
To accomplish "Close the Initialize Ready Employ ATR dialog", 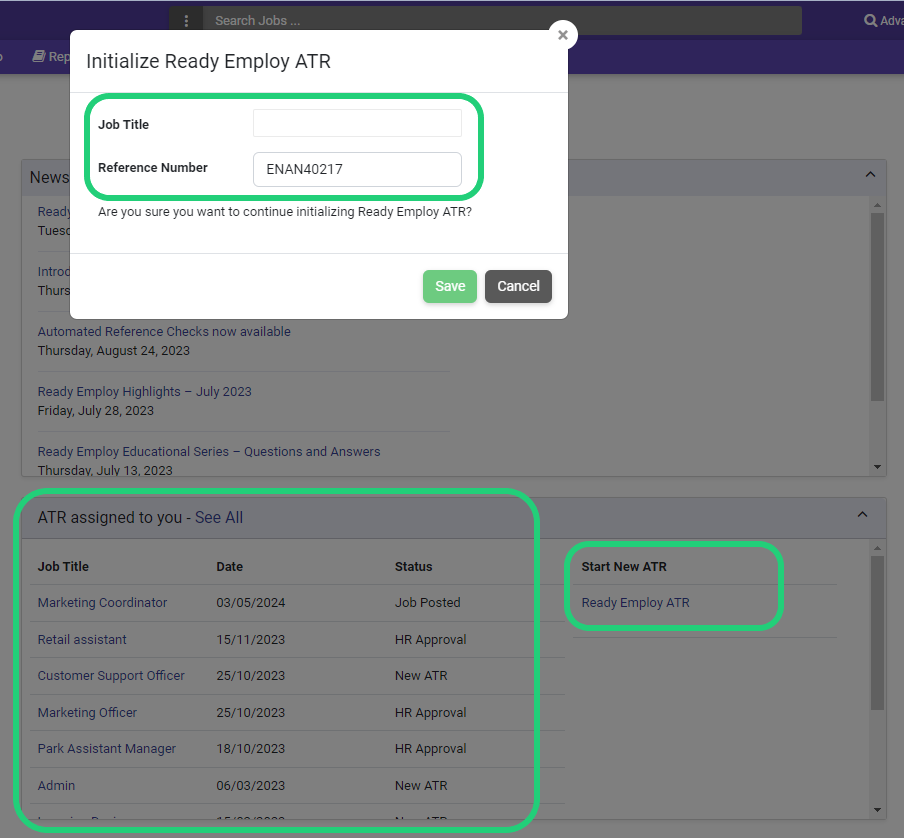I will point(563,35).
